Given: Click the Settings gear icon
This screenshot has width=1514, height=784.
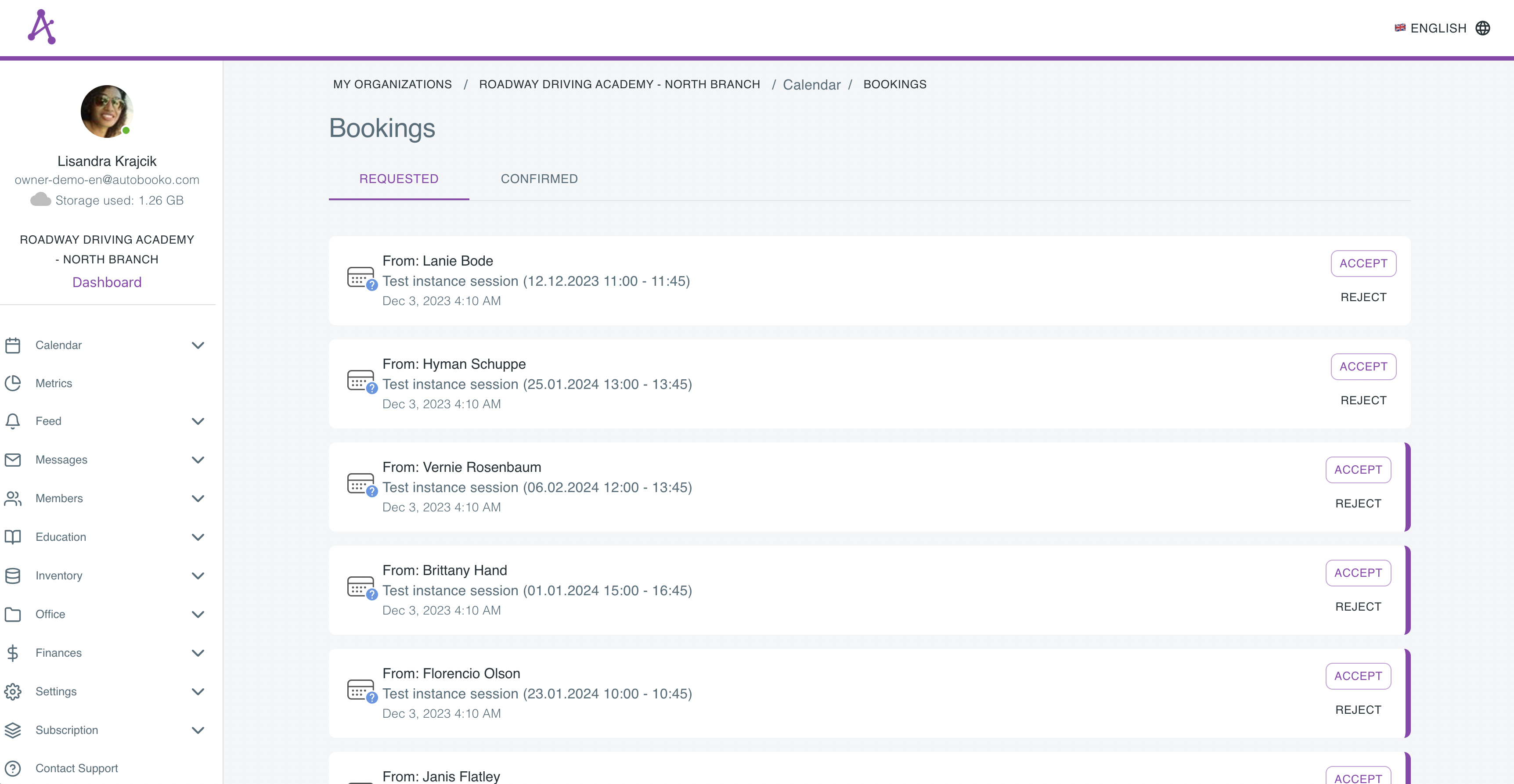Looking at the screenshot, I should pos(13,692).
